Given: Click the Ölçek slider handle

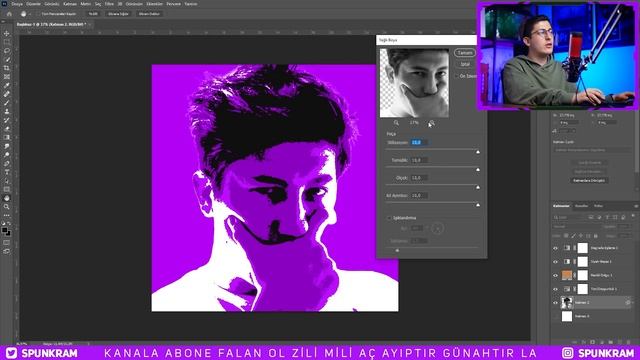Looking at the screenshot, I should pyautogui.click(x=478, y=187).
